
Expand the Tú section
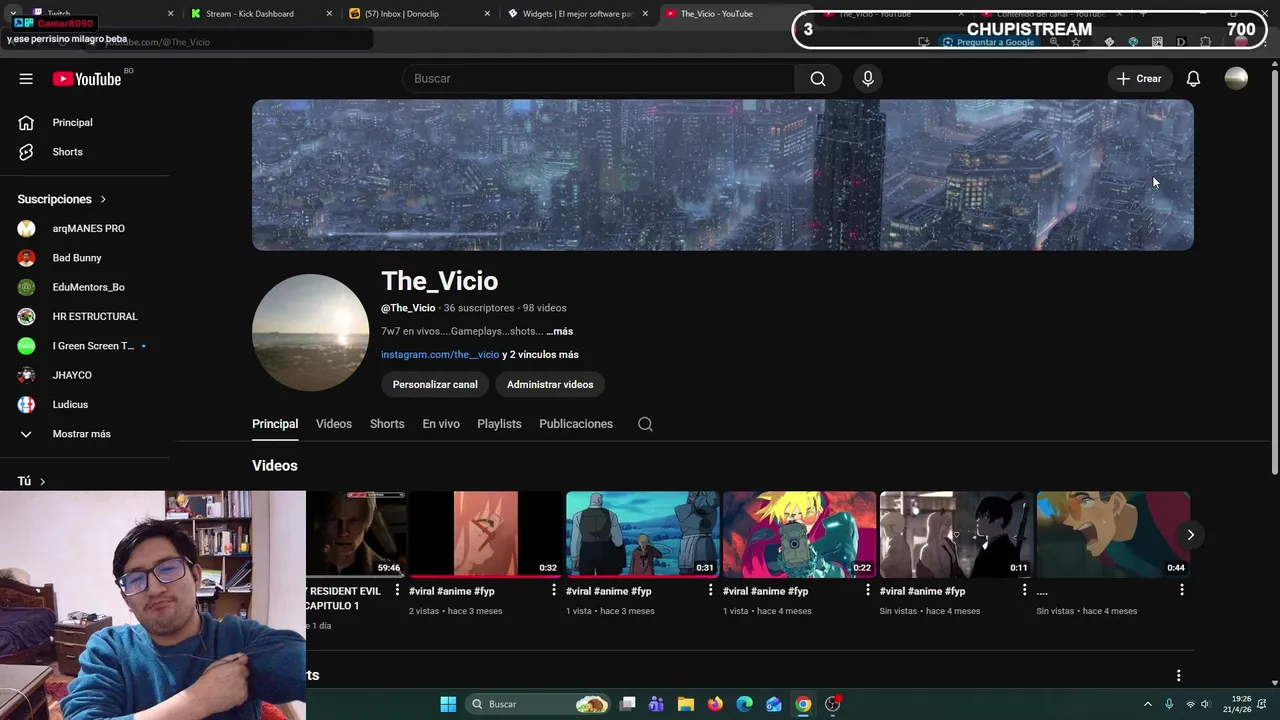[x=30, y=481]
